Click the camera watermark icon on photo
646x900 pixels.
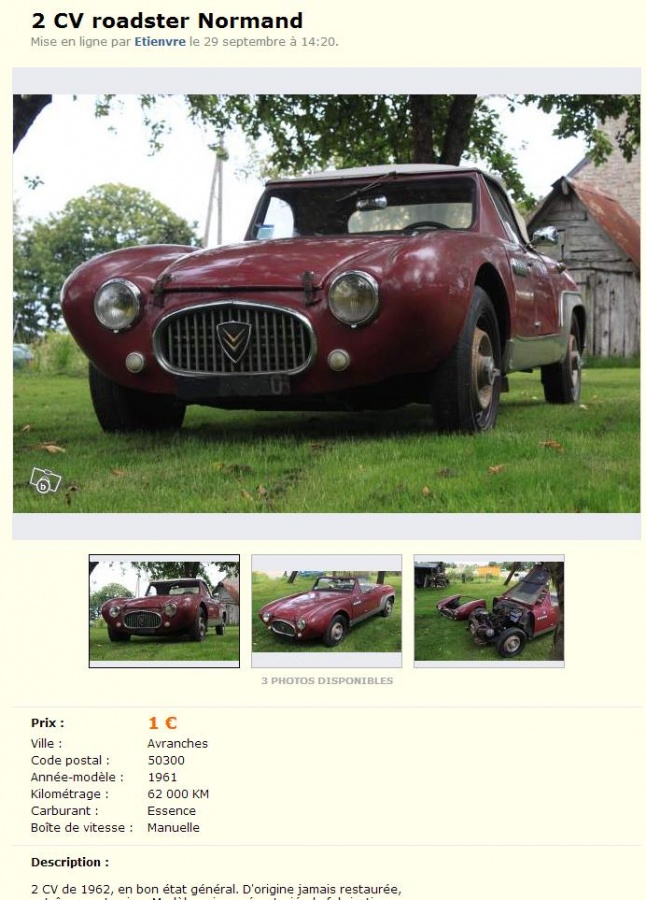(45, 481)
